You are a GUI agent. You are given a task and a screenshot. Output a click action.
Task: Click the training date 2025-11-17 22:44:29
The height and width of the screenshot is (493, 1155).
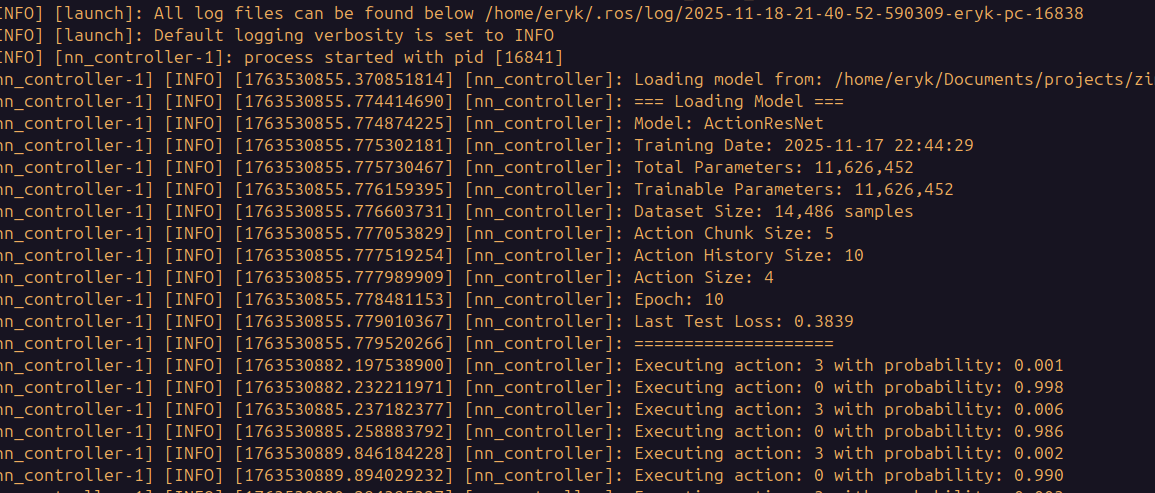864,145
